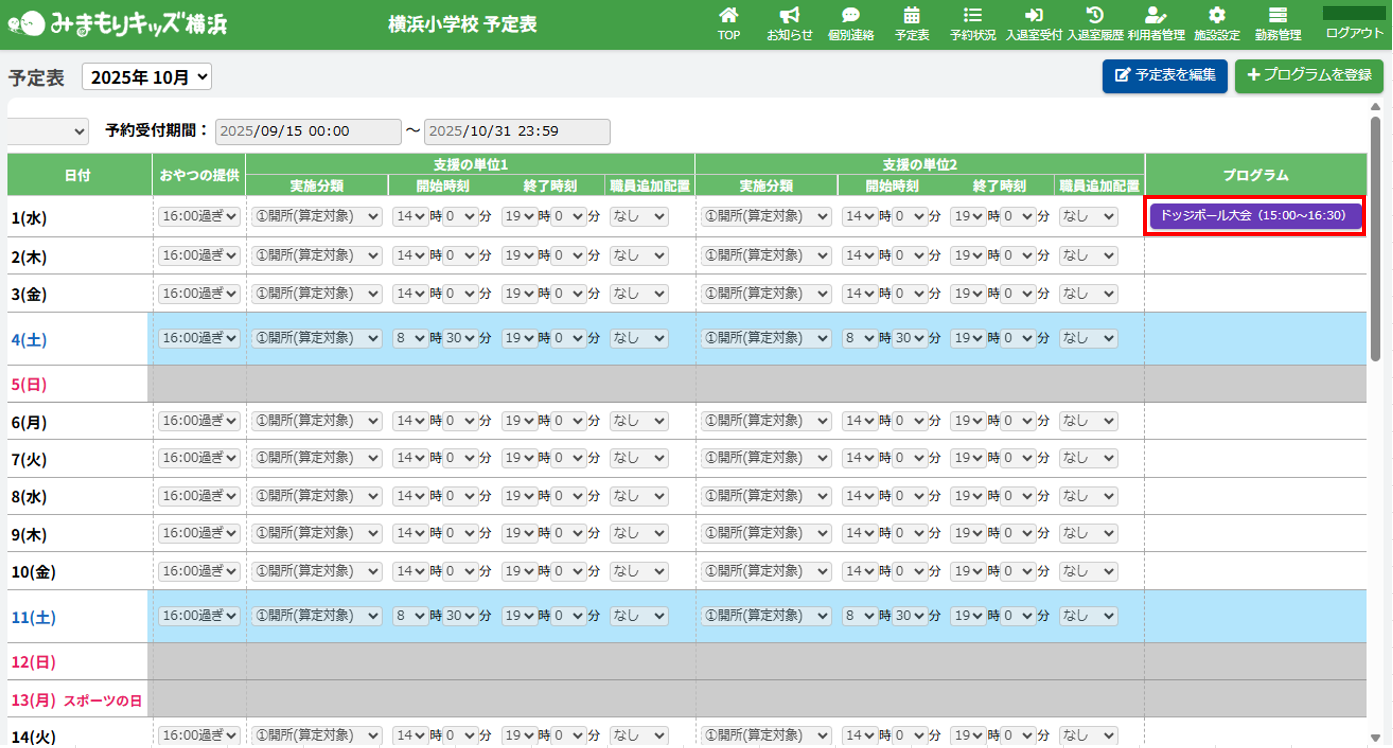
Task: Expand おやつの提供 dropdown for 1(水)
Action: [199, 216]
